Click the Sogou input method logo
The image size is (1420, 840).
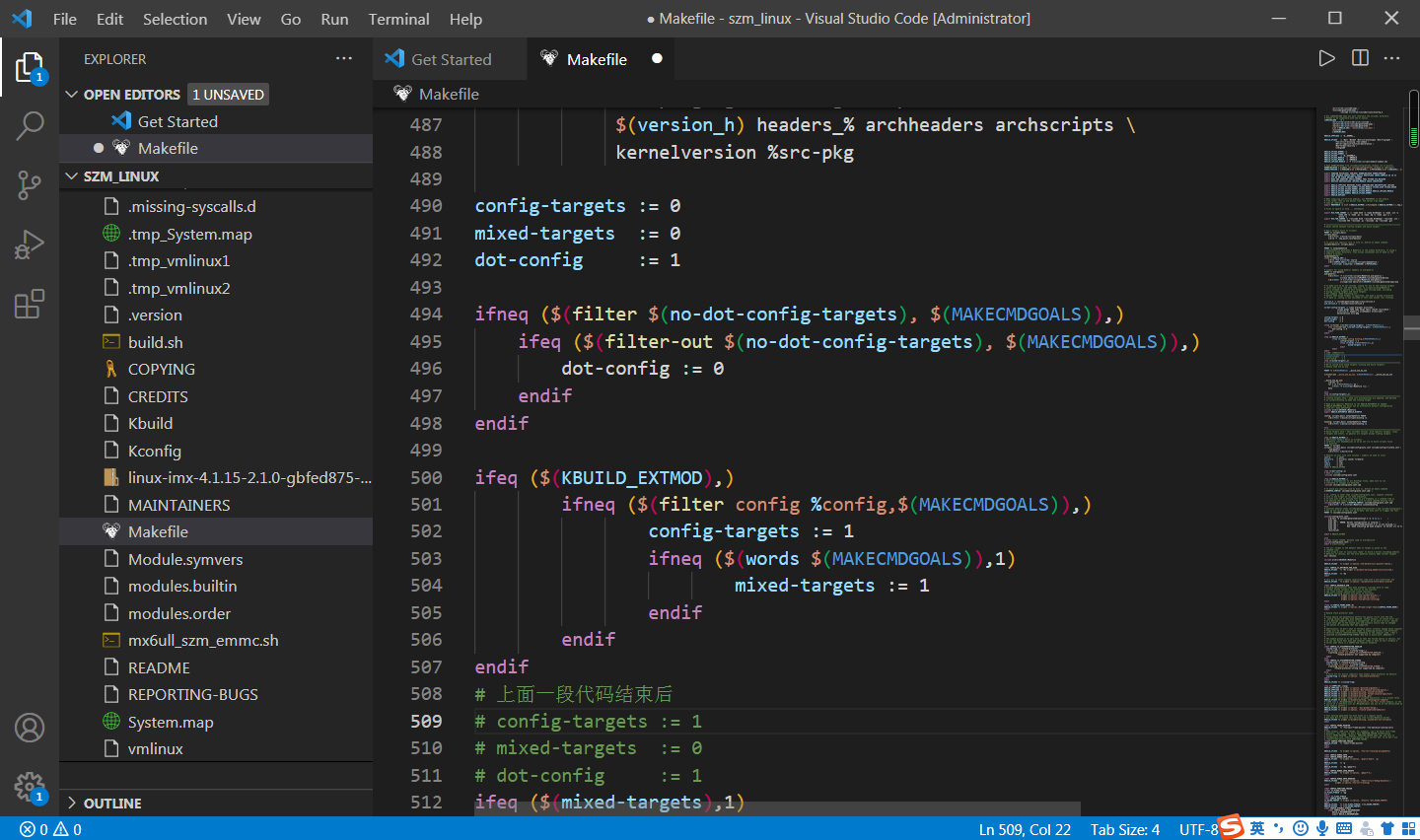coord(1232,827)
